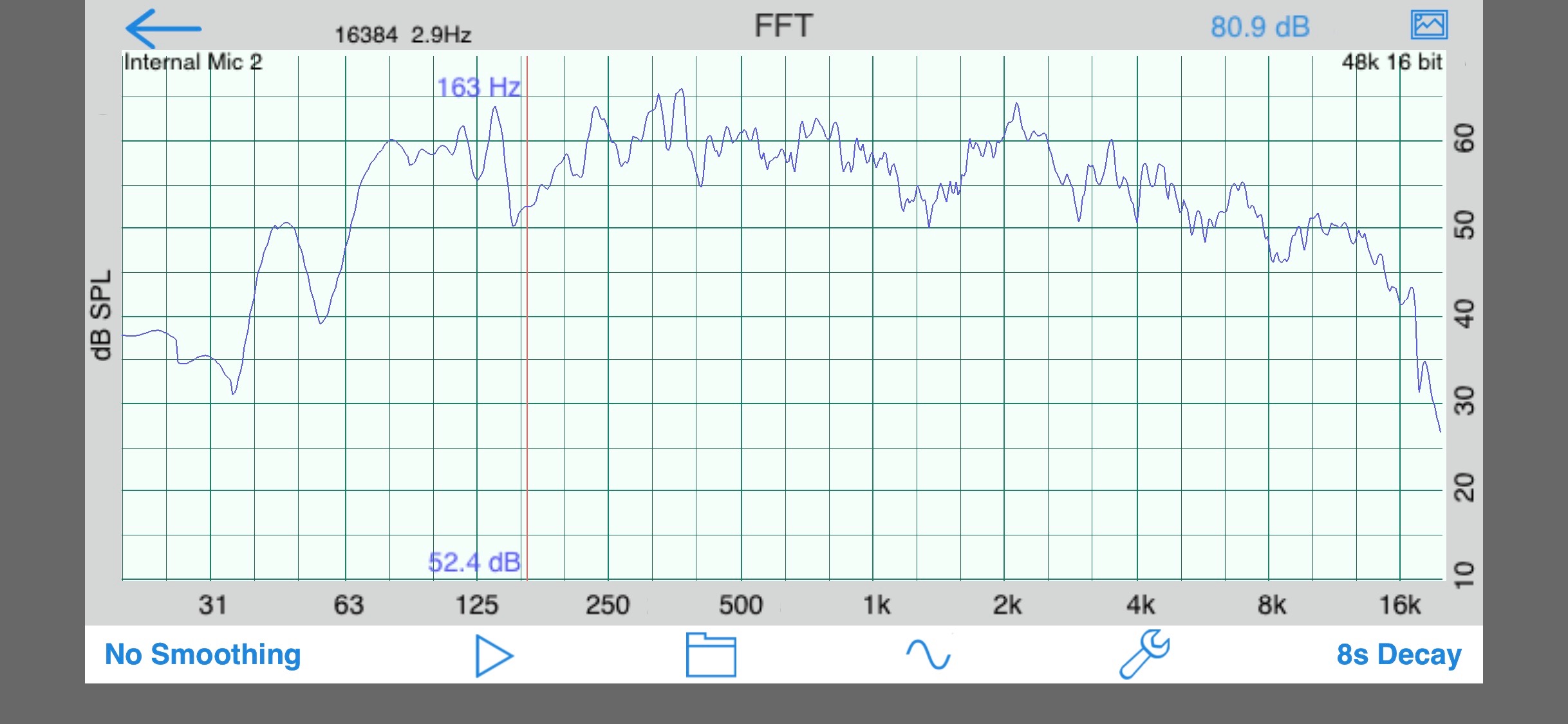Tap the 1k frequency axis label
Image resolution: width=1568 pixels, height=724 pixels.
coord(876,606)
